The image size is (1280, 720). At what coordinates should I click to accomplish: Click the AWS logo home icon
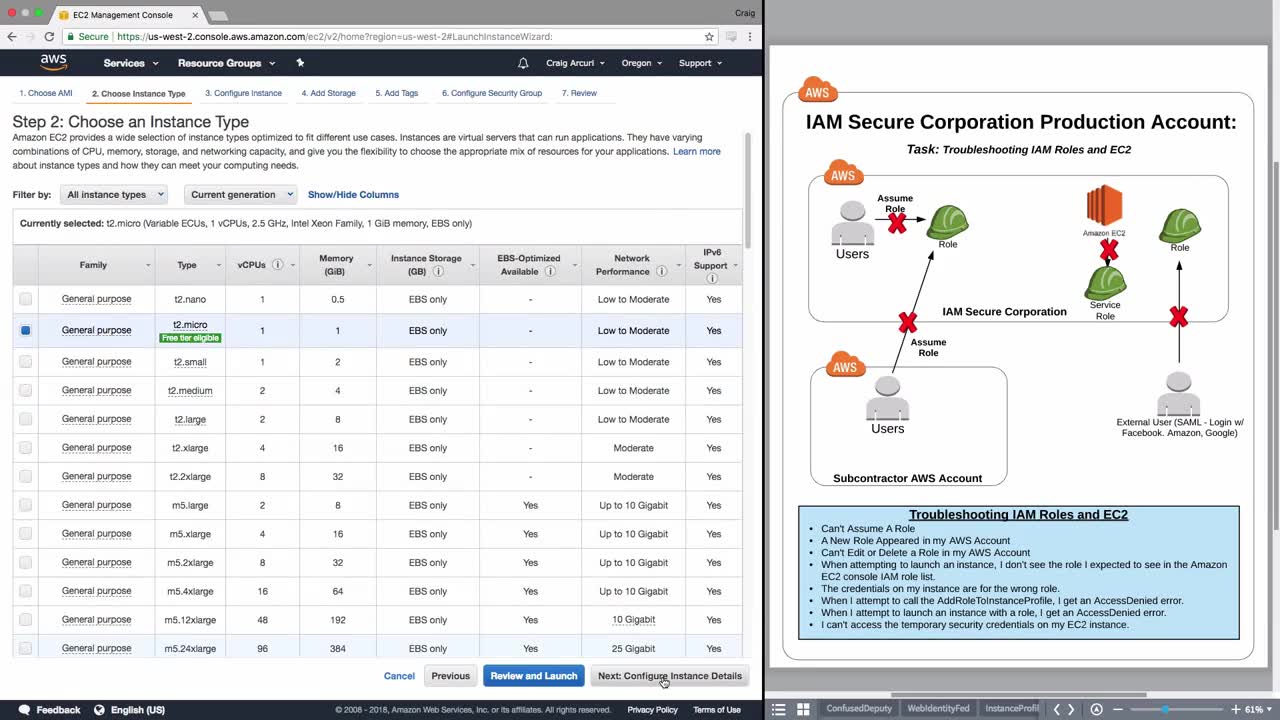(53, 62)
